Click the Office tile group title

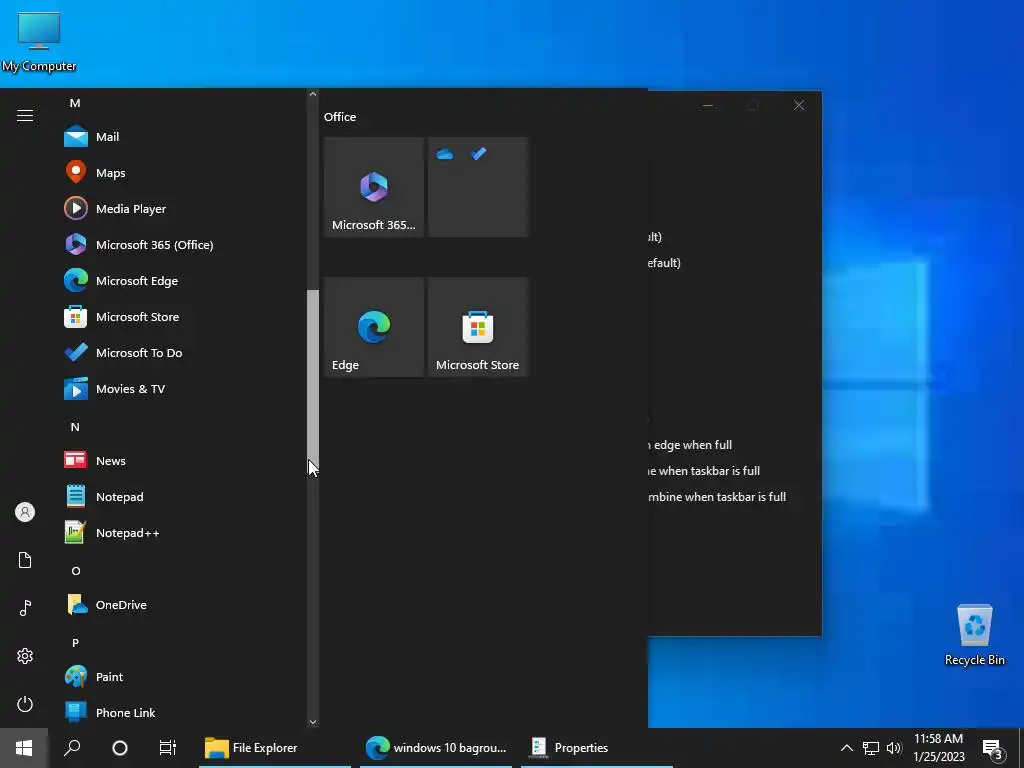coord(340,117)
